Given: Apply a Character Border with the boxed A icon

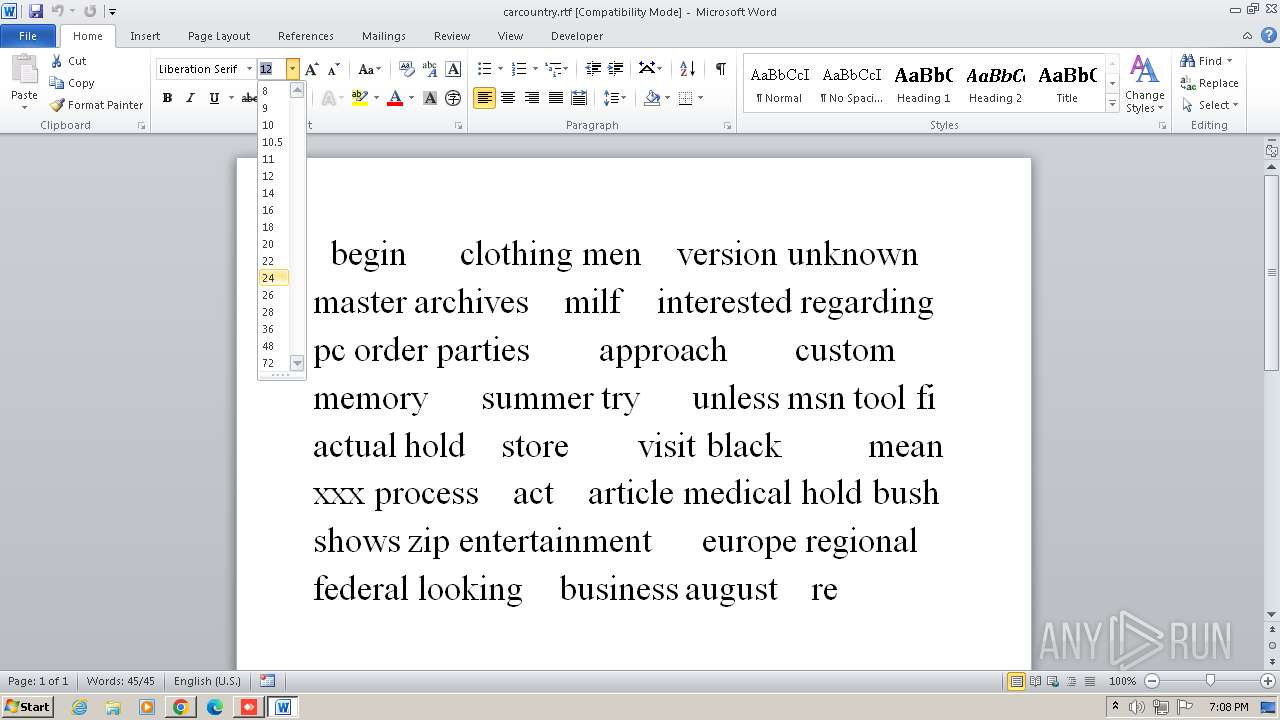Looking at the screenshot, I should pyautogui.click(x=453, y=69).
